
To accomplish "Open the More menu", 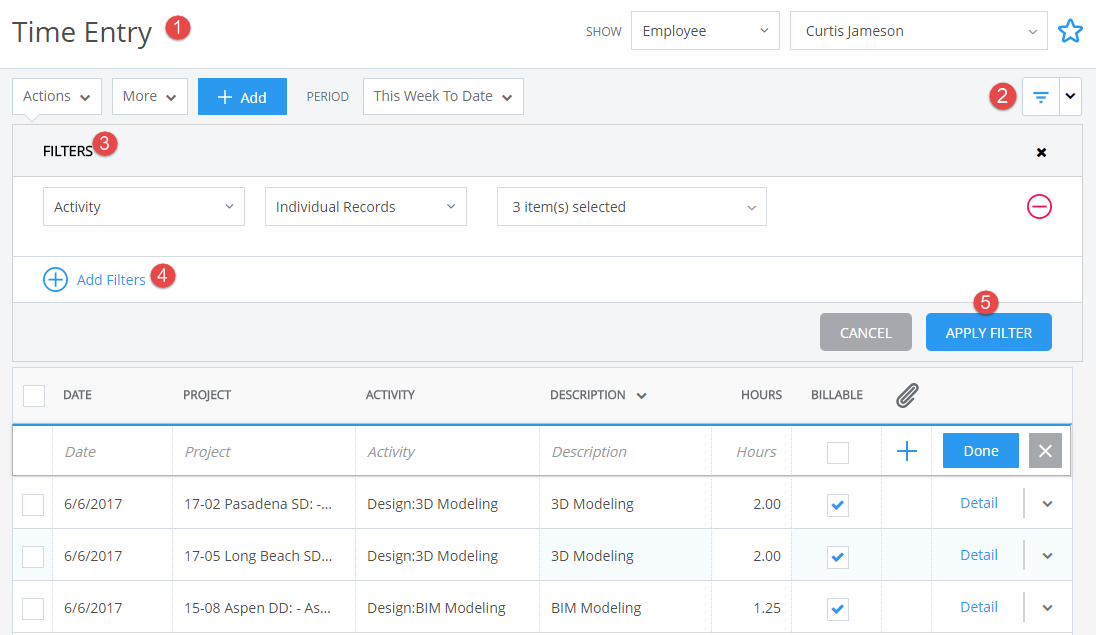I will 150,97.
